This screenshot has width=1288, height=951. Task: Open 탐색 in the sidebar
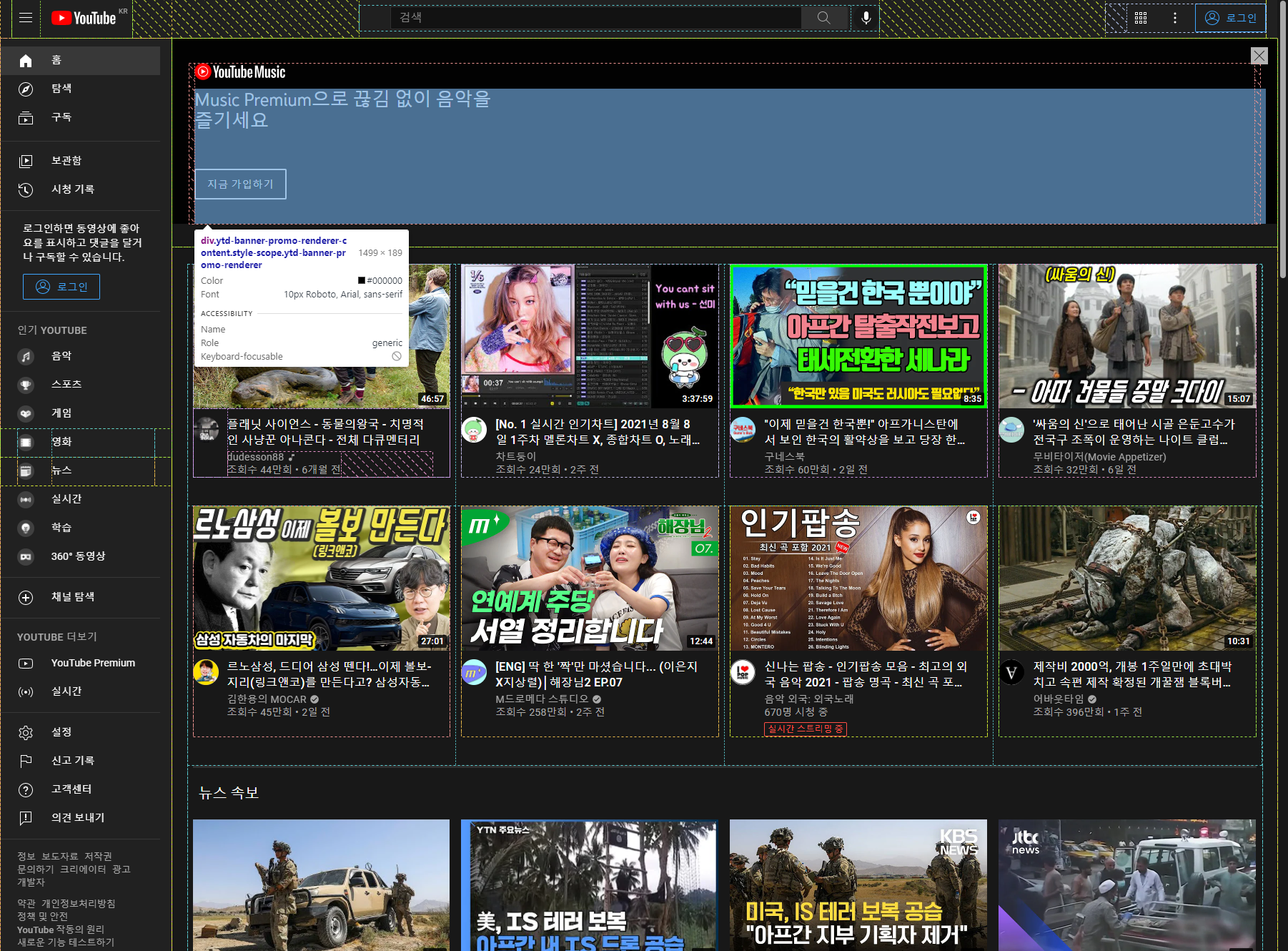80,89
